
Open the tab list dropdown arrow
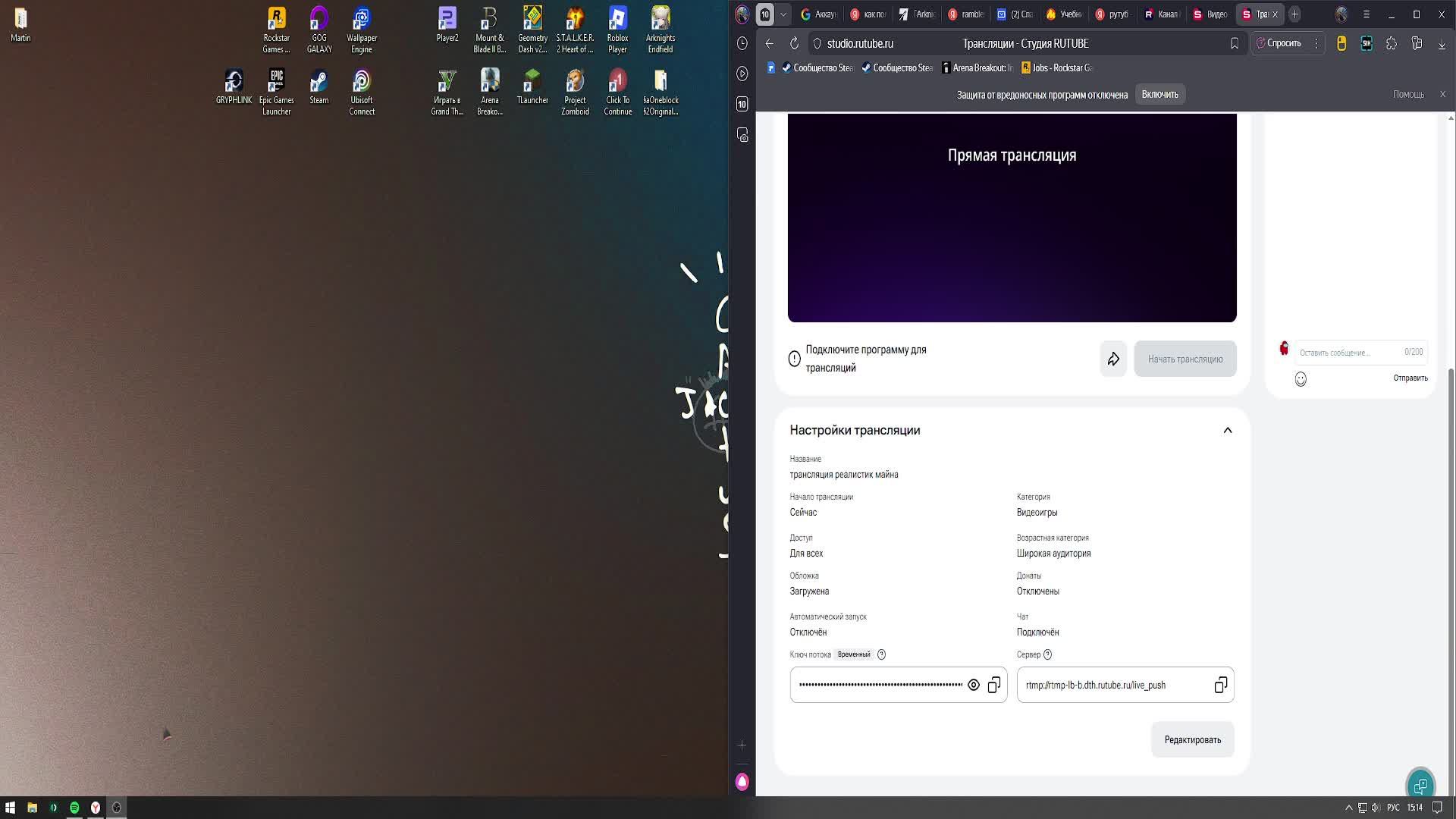tap(783, 14)
